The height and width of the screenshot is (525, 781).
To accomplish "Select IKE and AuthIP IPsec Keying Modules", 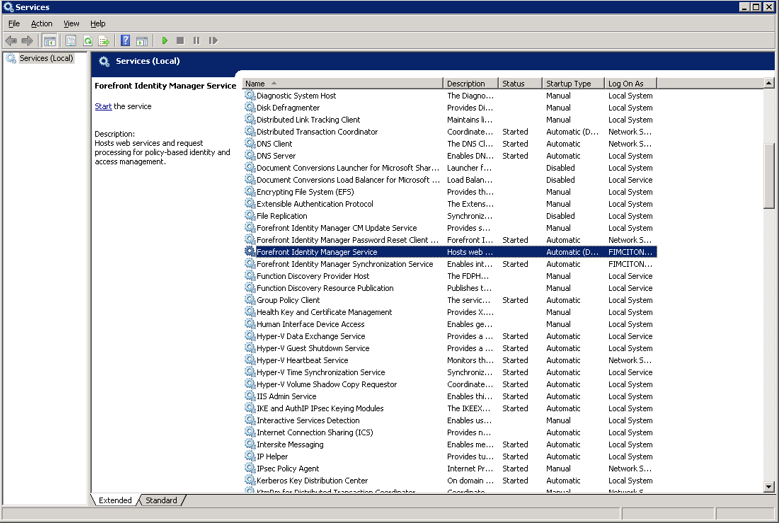I will click(450, 408).
